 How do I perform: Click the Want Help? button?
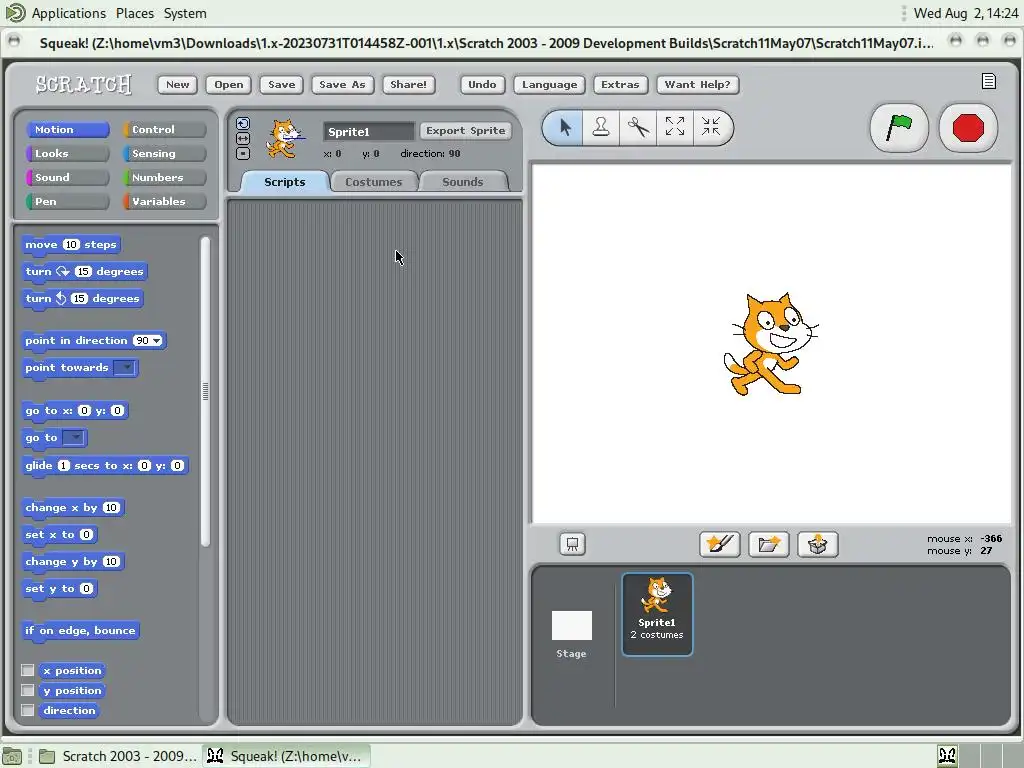pos(697,84)
